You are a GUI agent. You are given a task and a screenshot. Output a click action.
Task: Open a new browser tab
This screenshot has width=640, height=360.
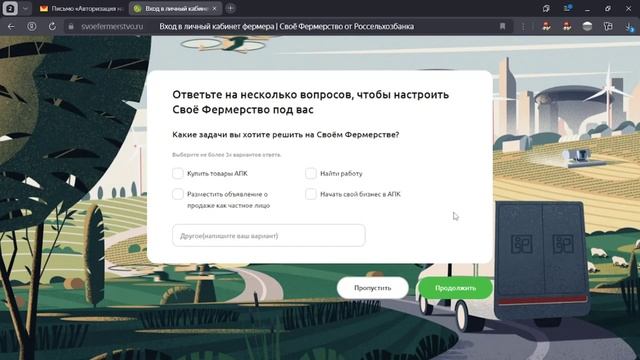click(x=231, y=8)
